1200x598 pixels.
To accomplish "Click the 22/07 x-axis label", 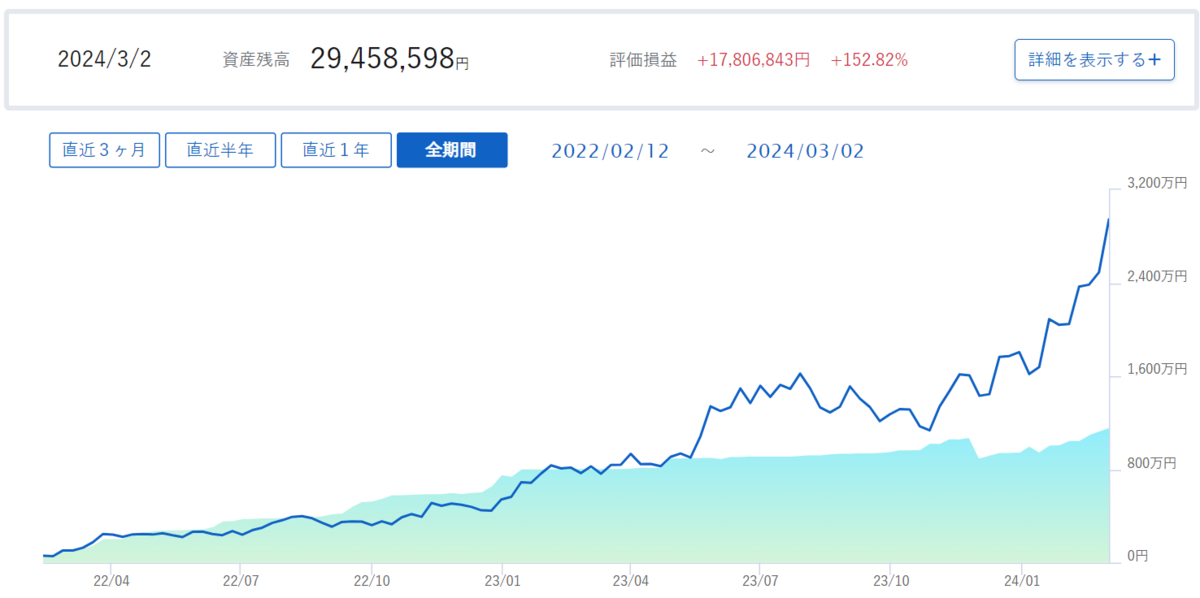I will 241,579.
